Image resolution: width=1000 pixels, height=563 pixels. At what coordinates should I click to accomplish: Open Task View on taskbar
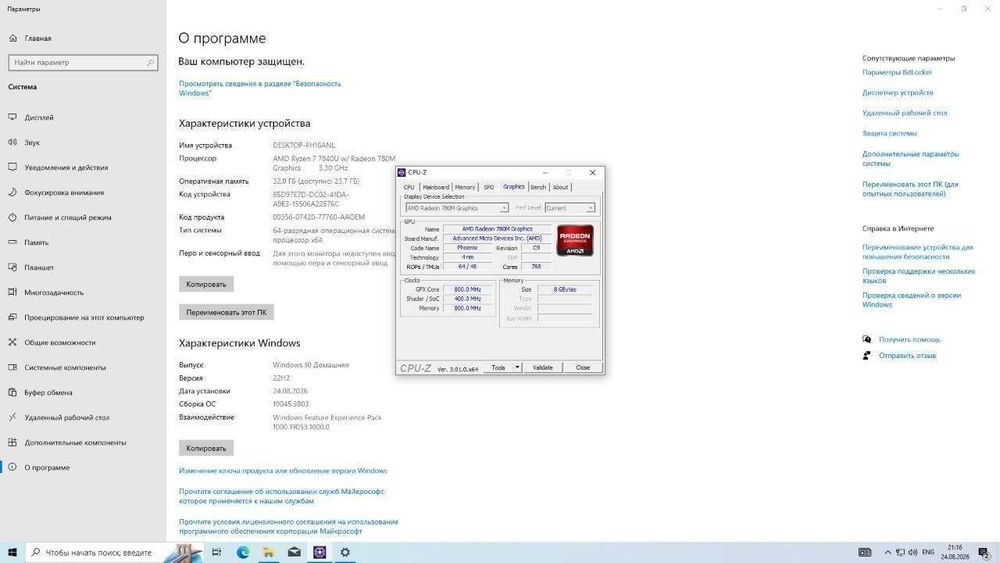216,552
